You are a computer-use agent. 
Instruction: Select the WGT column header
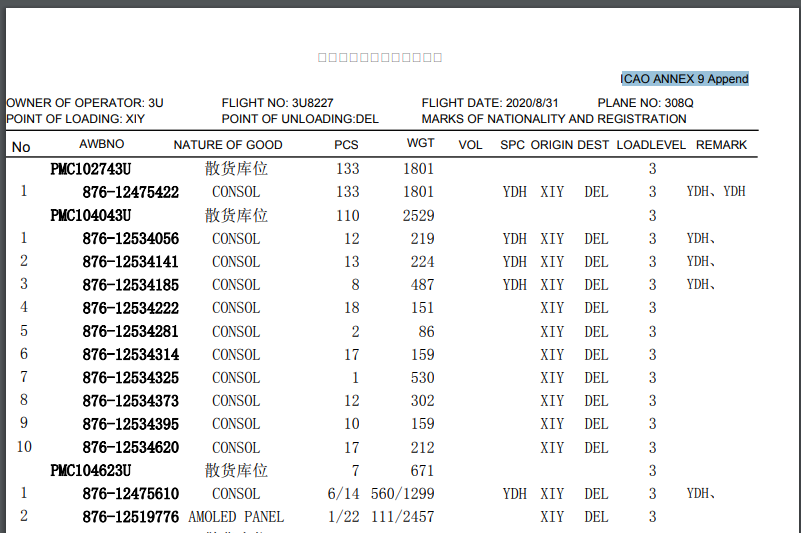pyautogui.click(x=420, y=144)
